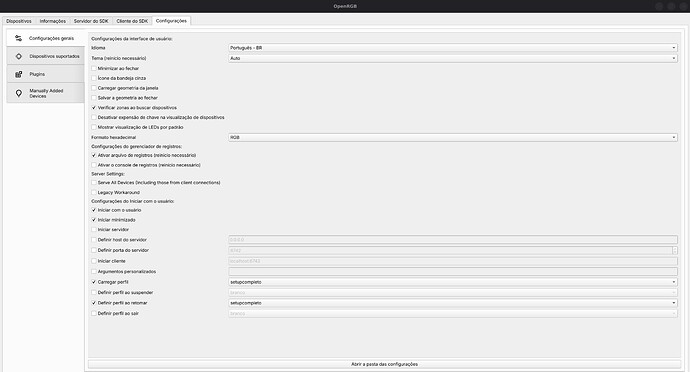Select the Dispositivos suportados diamond icon
The image size is (690, 372).
click(18, 56)
